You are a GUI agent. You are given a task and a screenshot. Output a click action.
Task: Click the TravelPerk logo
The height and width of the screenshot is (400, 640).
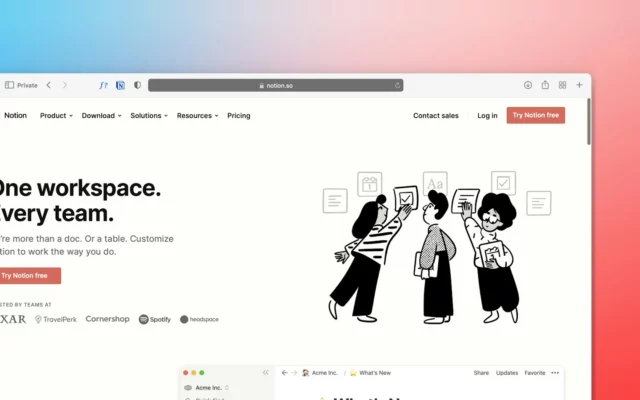56,319
